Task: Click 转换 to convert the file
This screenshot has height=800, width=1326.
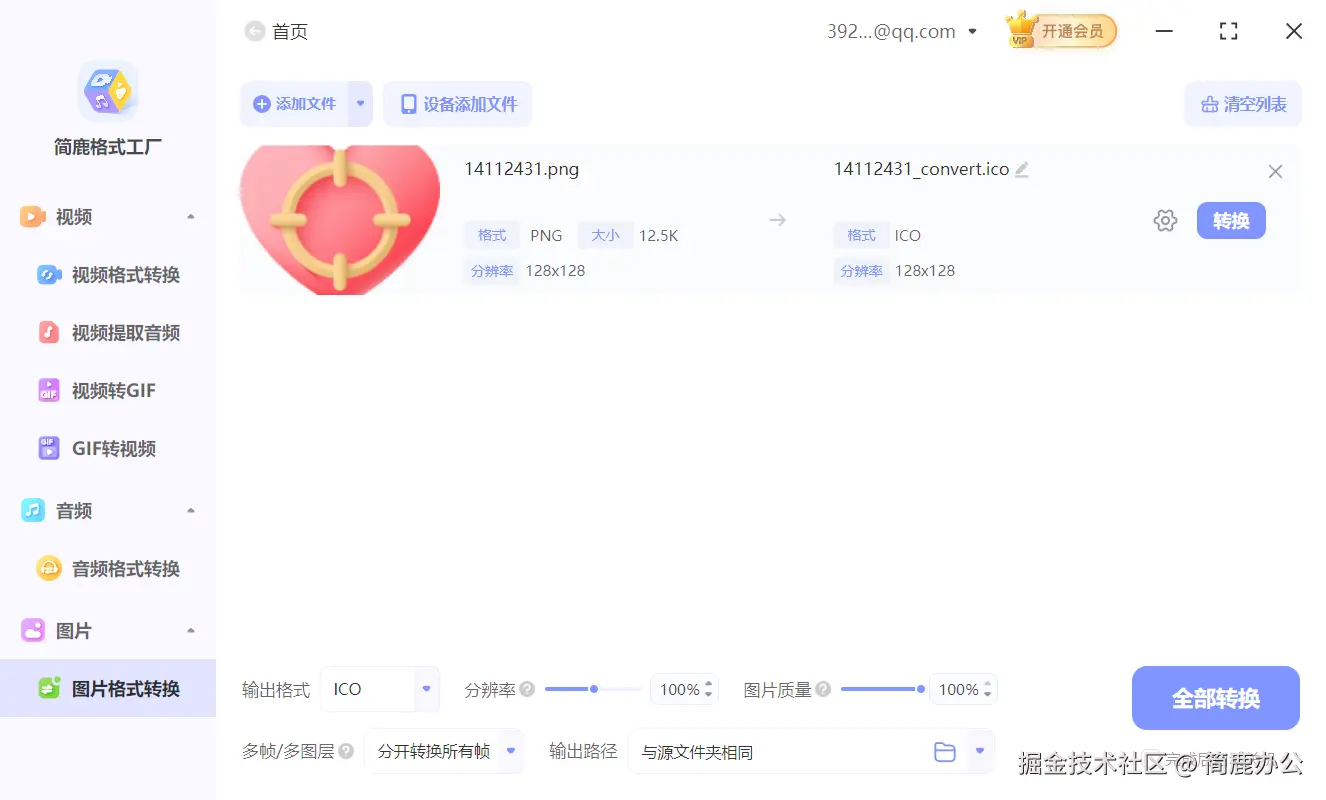Action: [1231, 220]
